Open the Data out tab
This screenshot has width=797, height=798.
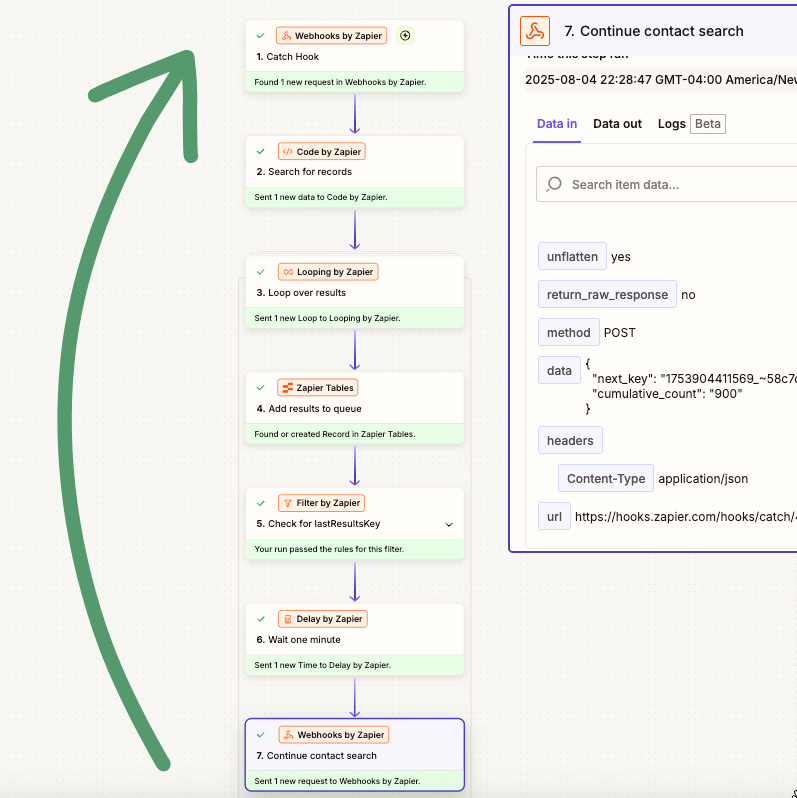[617, 124]
